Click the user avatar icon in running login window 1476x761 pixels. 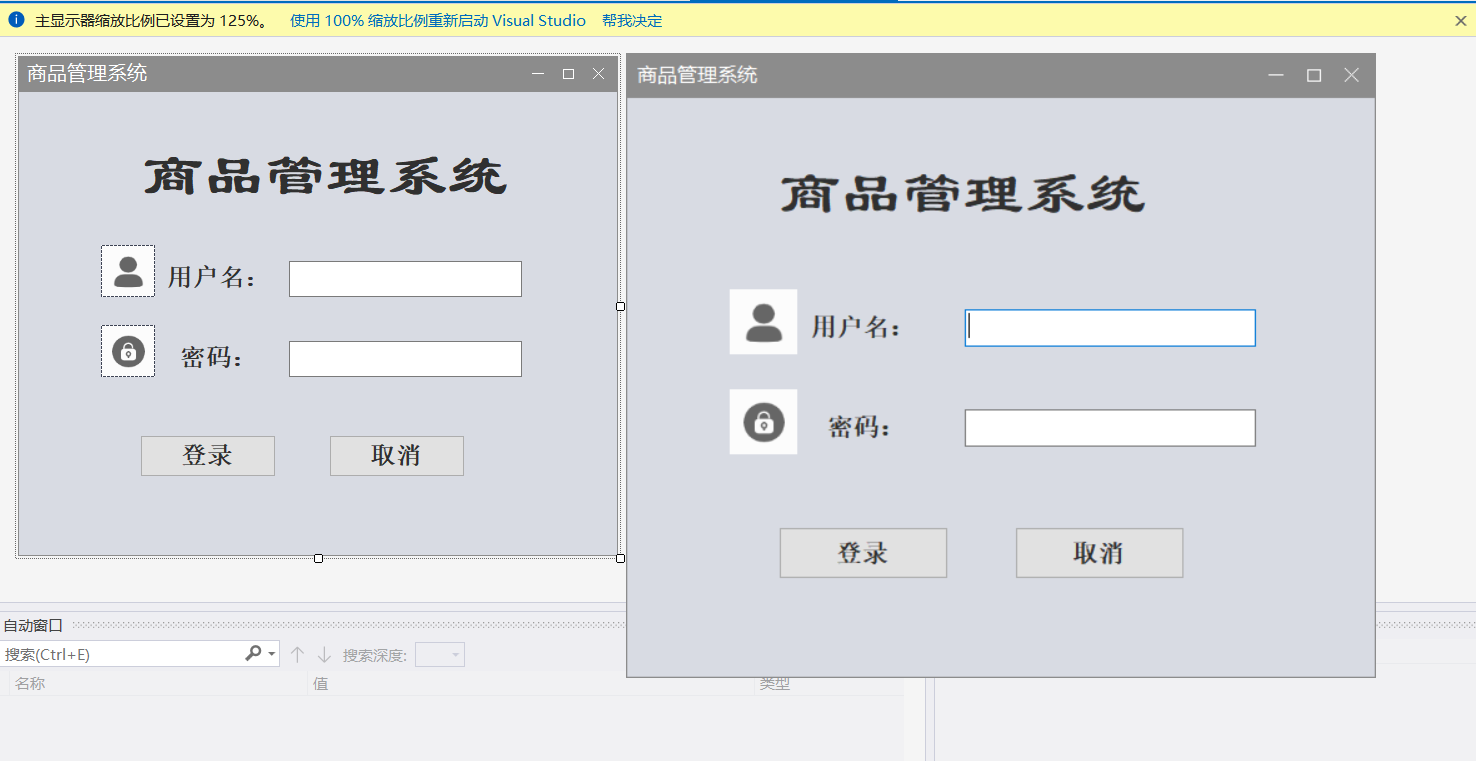click(x=763, y=322)
